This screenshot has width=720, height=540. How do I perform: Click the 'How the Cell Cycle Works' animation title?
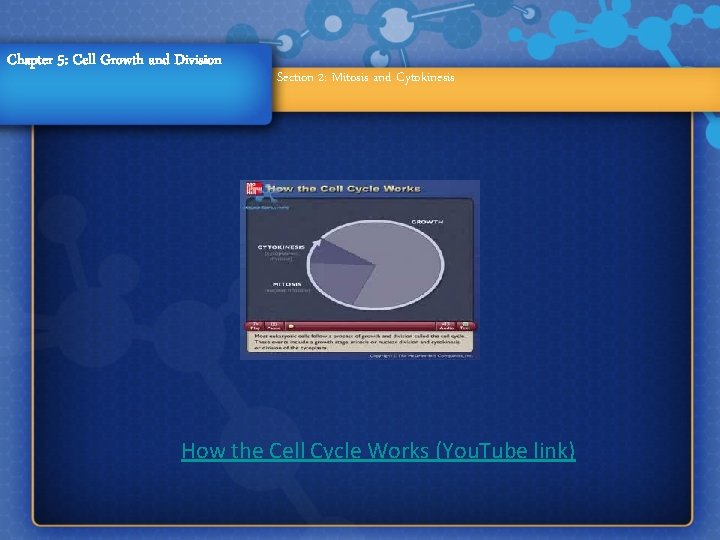(344, 189)
